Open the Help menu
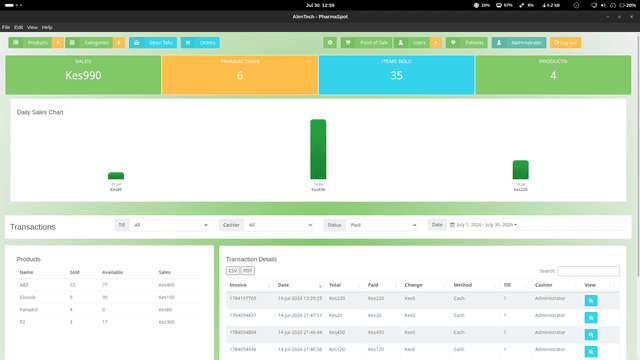Screen dimensions: 640x360 coord(47,27)
